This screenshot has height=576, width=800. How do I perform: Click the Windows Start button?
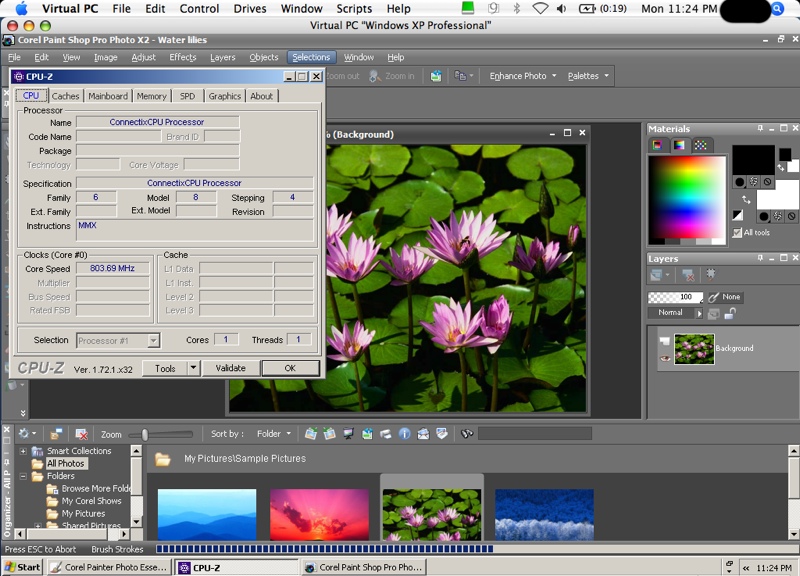22,567
